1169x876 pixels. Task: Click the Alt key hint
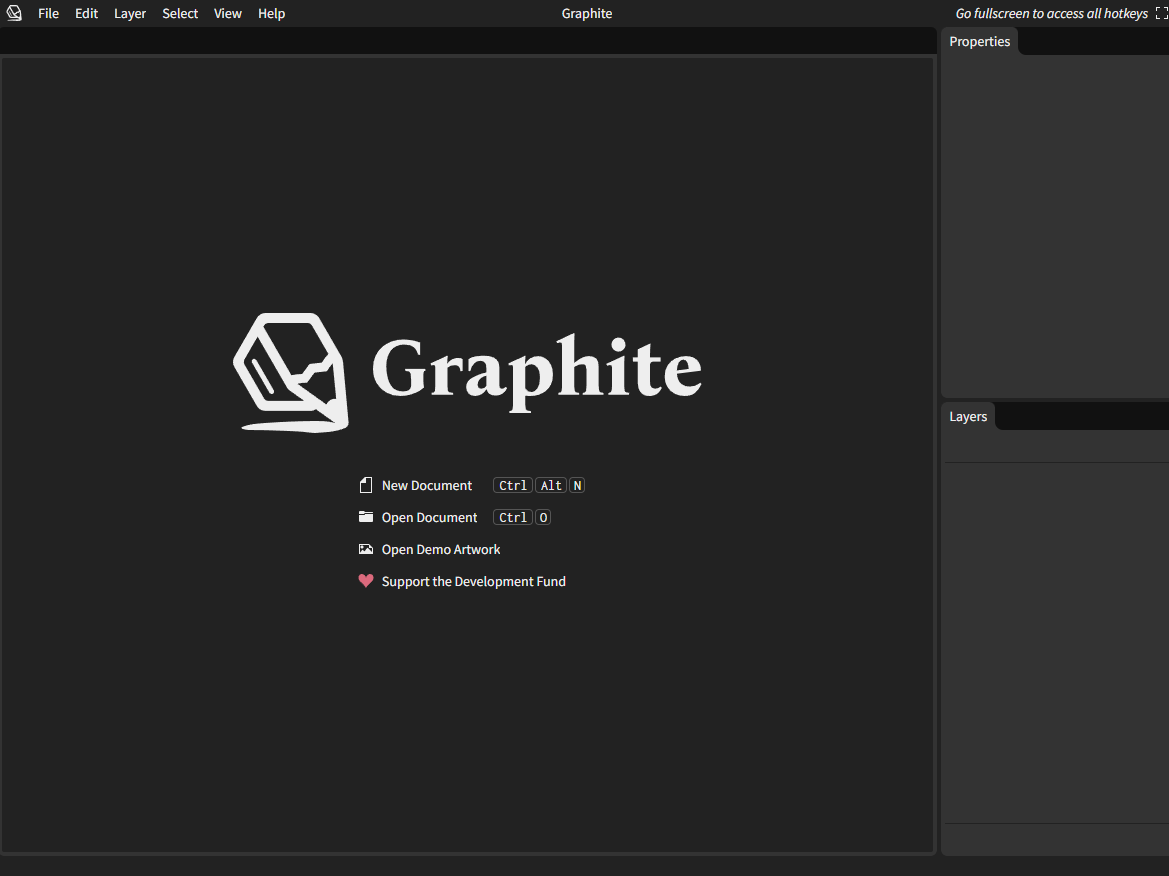click(x=551, y=485)
